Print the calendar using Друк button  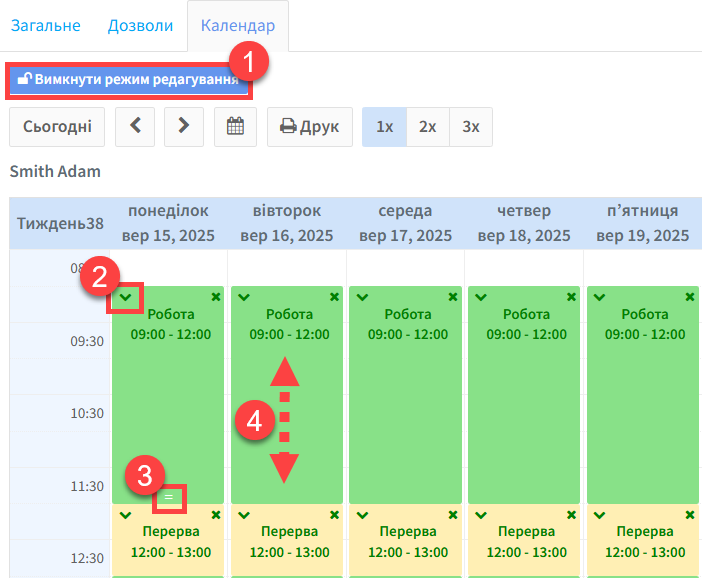click(309, 127)
